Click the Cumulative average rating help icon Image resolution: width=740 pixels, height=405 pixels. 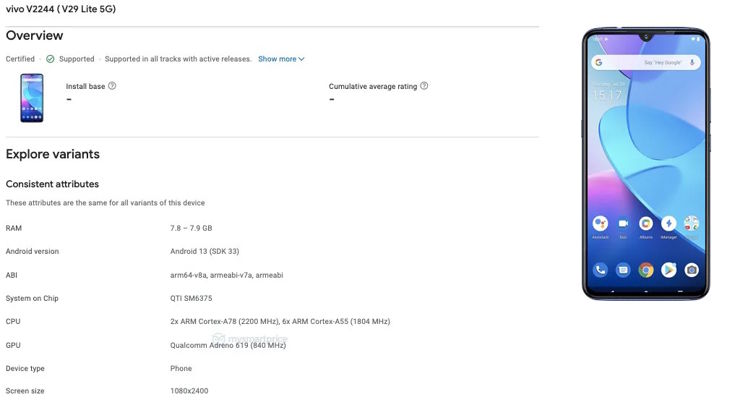coord(424,86)
